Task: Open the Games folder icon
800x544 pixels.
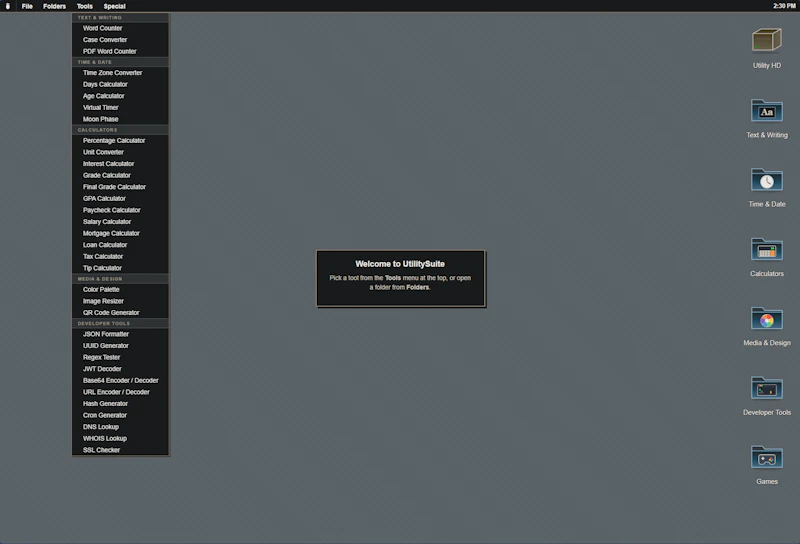Action: pos(766,458)
